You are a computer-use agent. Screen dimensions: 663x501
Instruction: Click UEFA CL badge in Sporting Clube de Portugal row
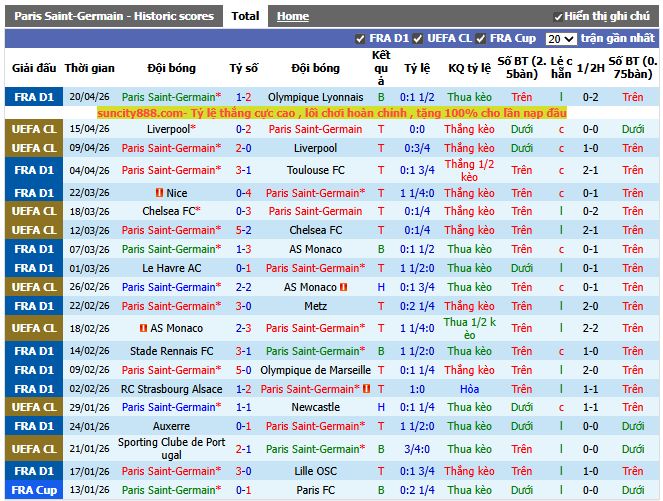(33, 449)
